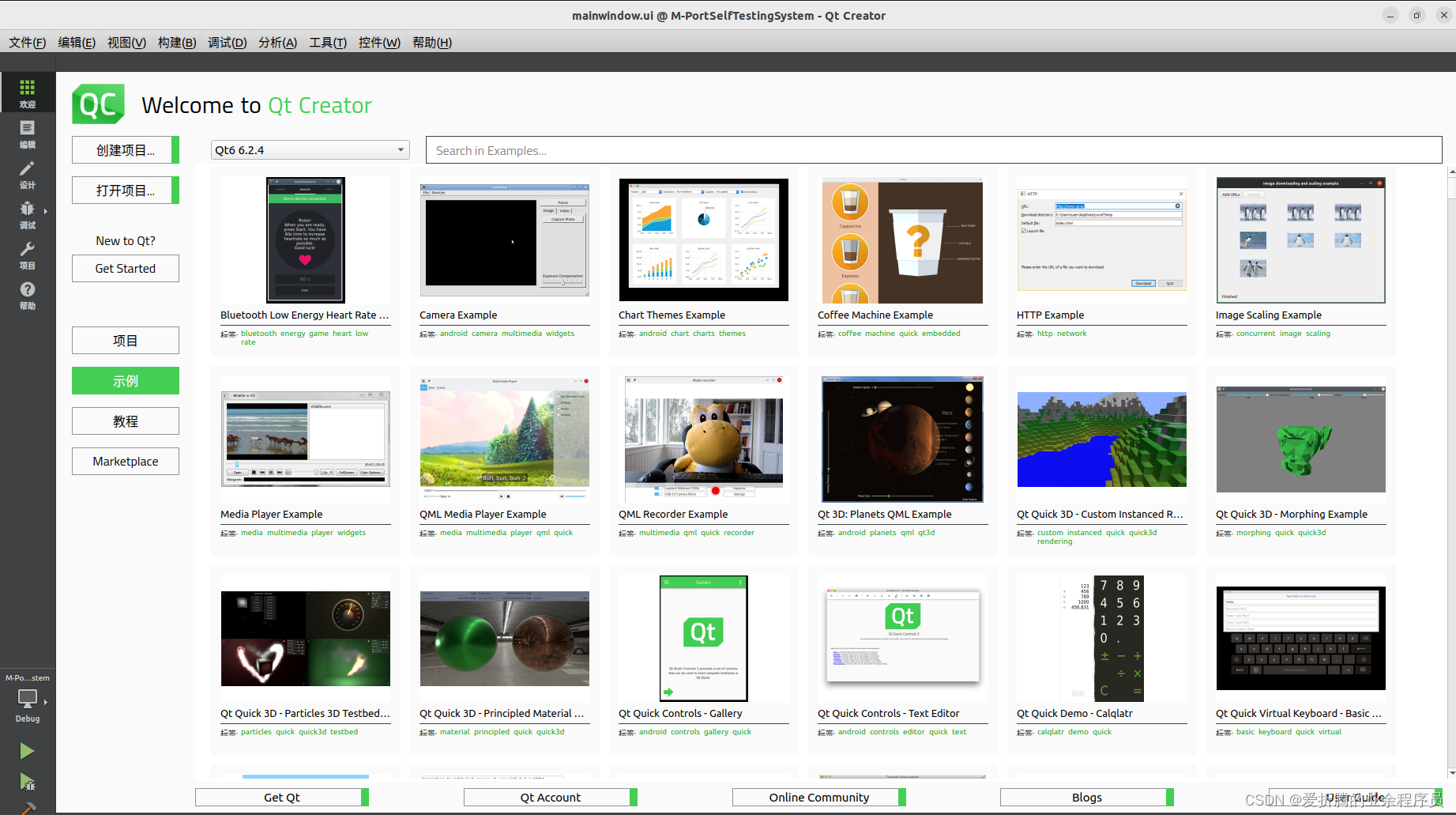This screenshot has width=1456, height=815.
Task: Open the 欢迎 Welcome mode
Action: coord(28,92)
